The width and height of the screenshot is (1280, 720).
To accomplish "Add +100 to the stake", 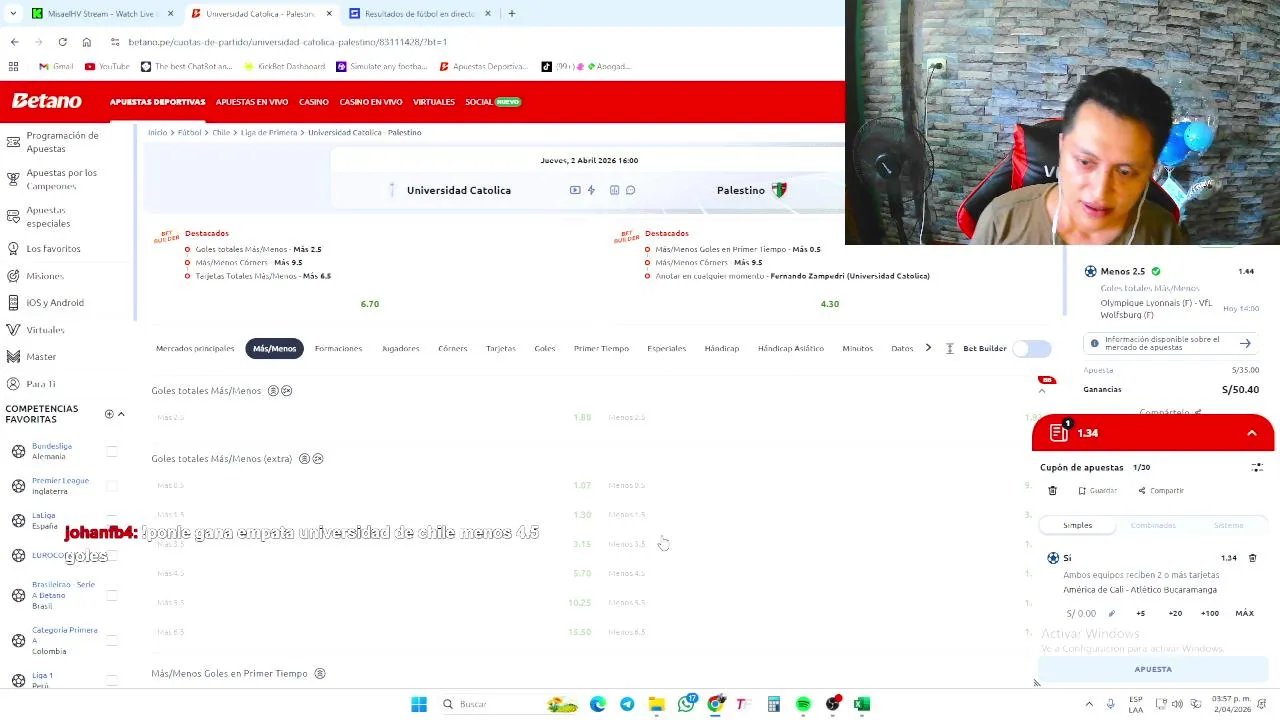I will [x=1209, y=613].
